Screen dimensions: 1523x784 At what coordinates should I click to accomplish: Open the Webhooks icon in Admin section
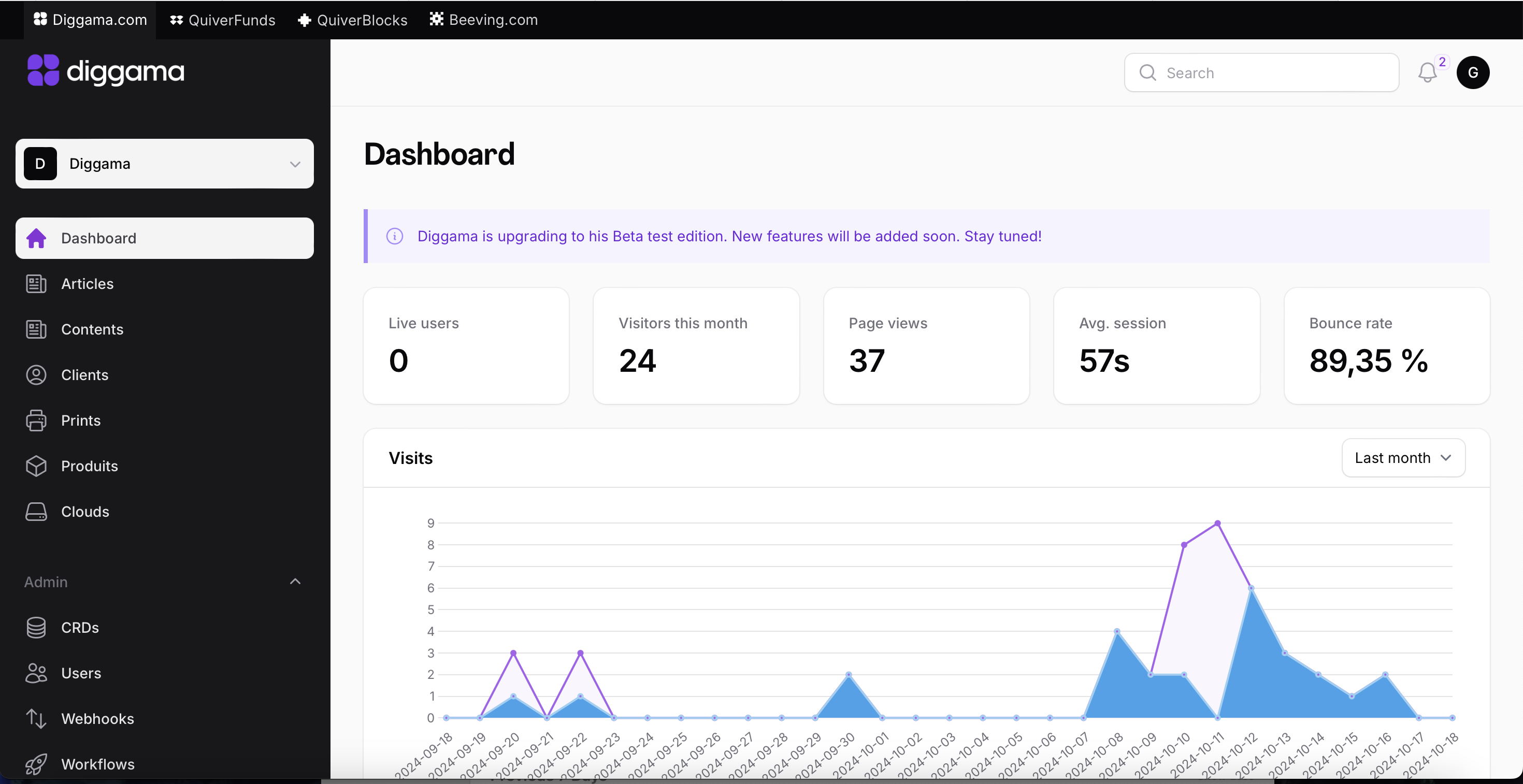click(x=36, y=718)
